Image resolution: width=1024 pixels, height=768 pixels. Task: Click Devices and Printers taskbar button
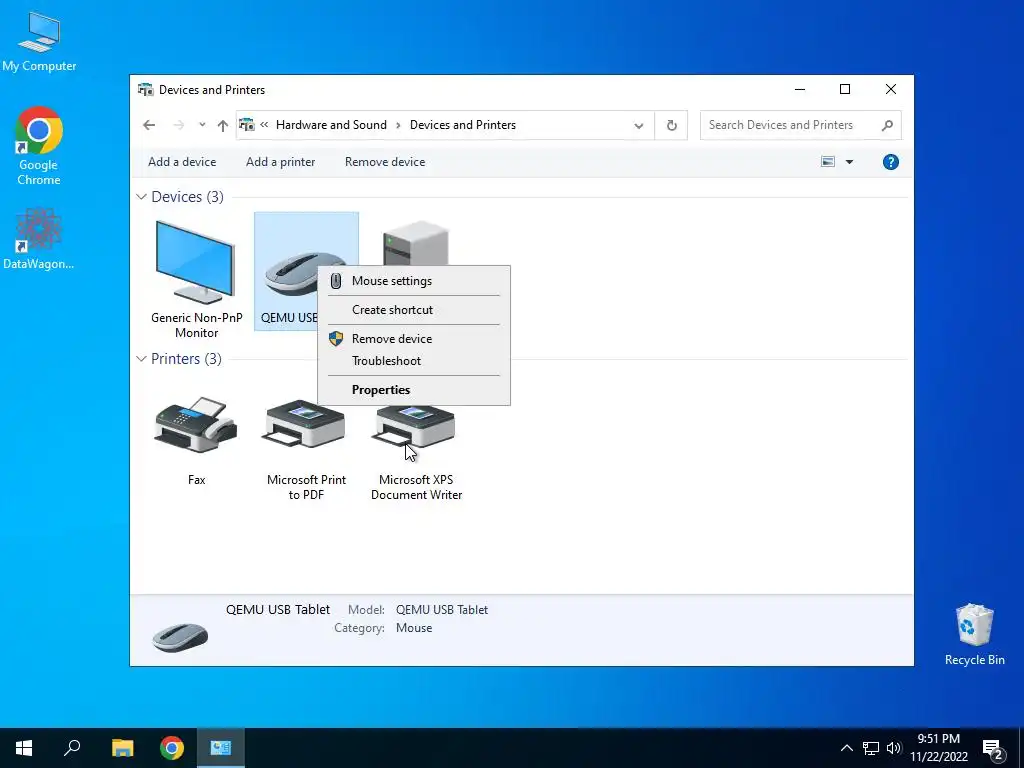click(220, 748)
